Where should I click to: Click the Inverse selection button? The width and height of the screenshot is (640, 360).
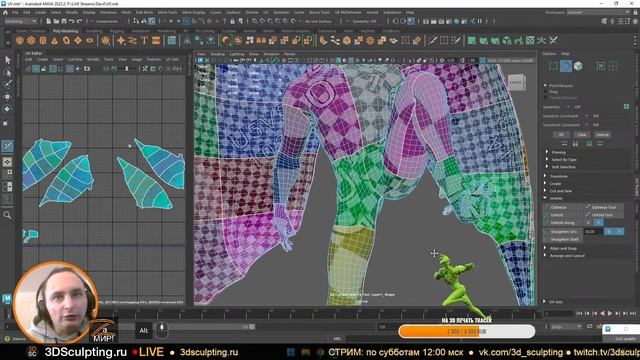point(602,134)
